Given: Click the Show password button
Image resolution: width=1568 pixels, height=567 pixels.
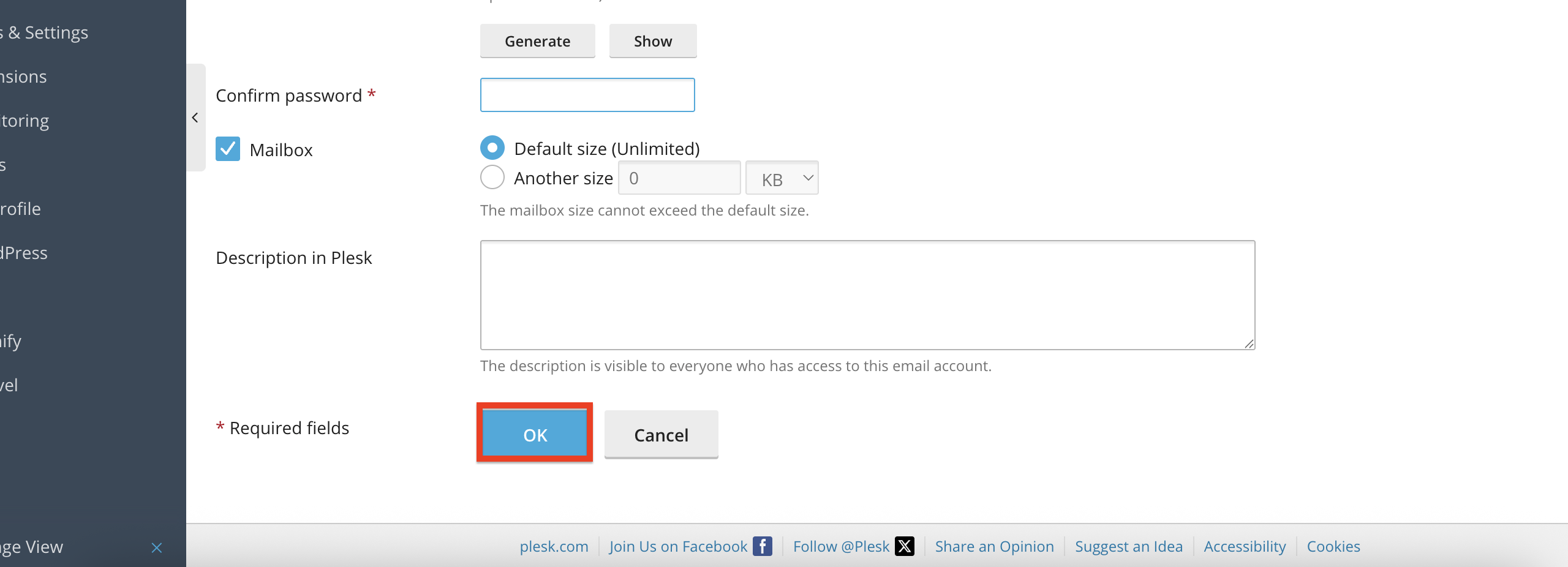Looking at the screenshot, I should tap(653, 41).
